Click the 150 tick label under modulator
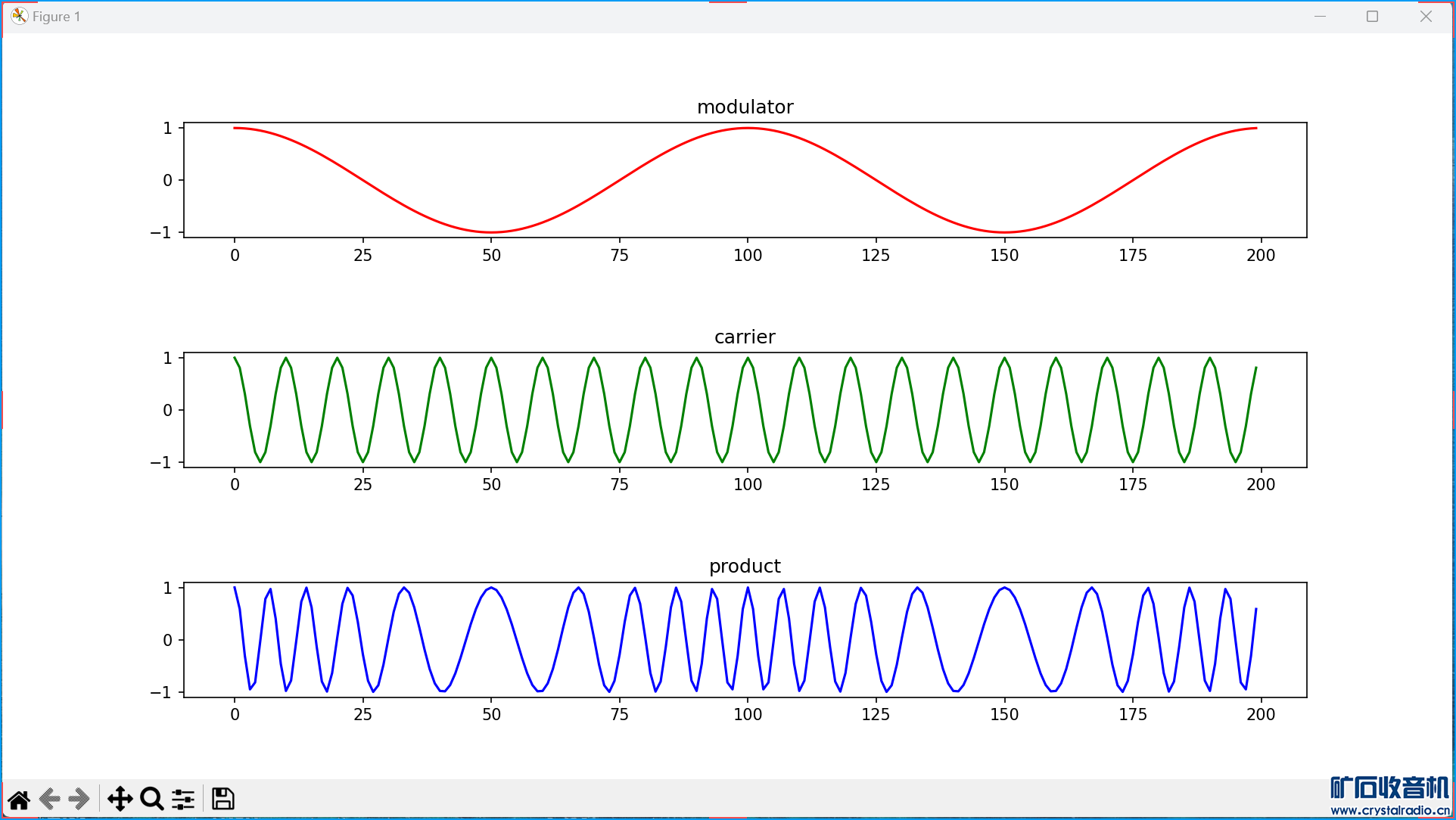This screenshot has height=820, width=1456. (x=1004, y=255)
